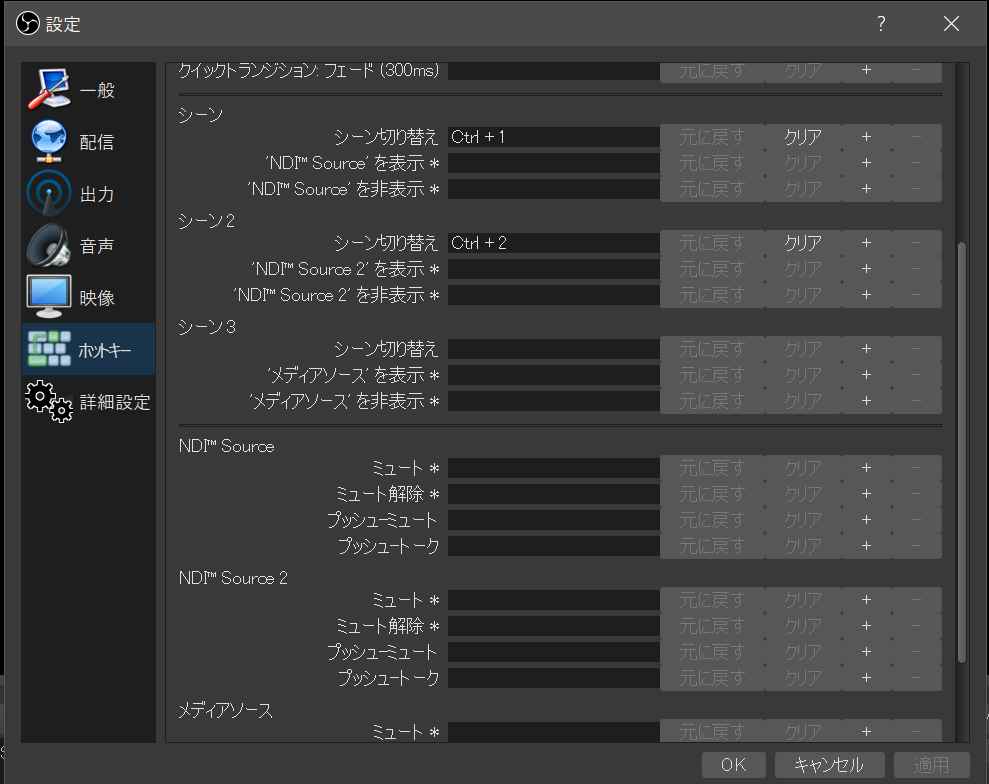This screenshot has width=989, height=784.
Task: Click the vertical scrollbar thumb
Action: coord(961,452)
